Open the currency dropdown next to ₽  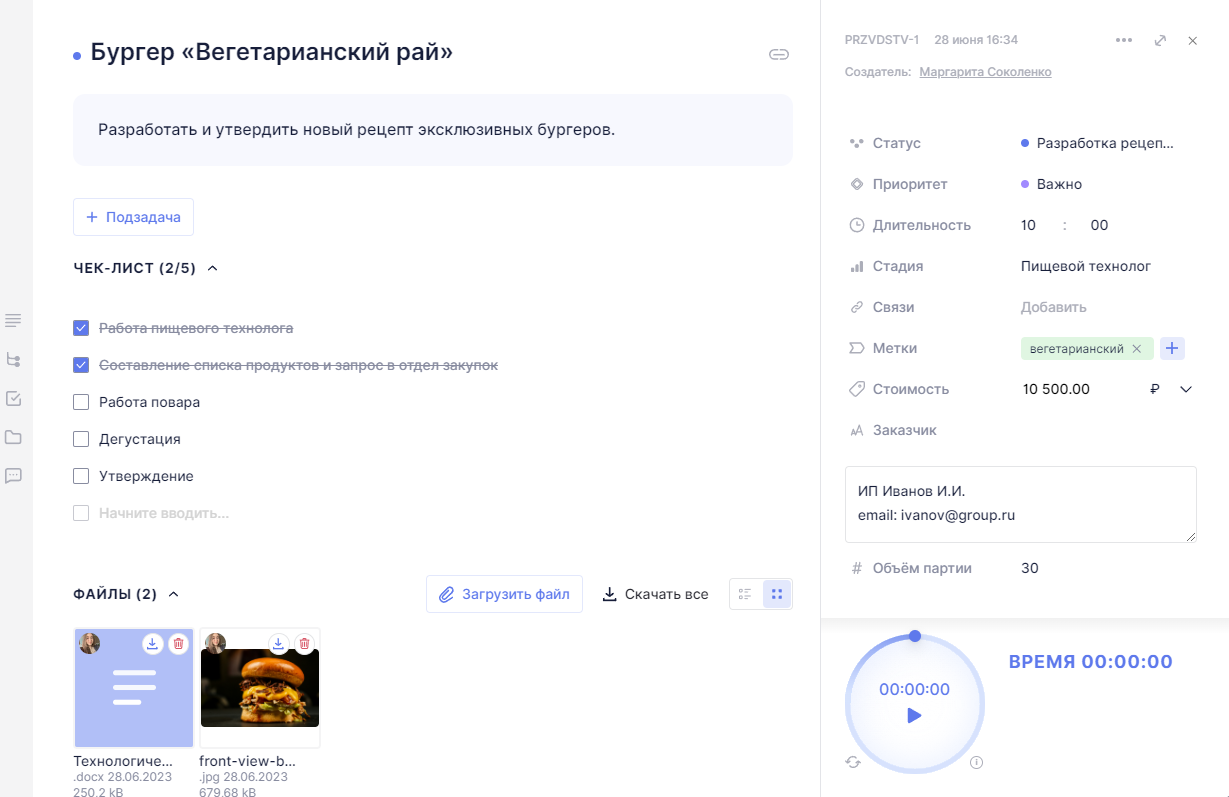click(x=1186, y=389)
